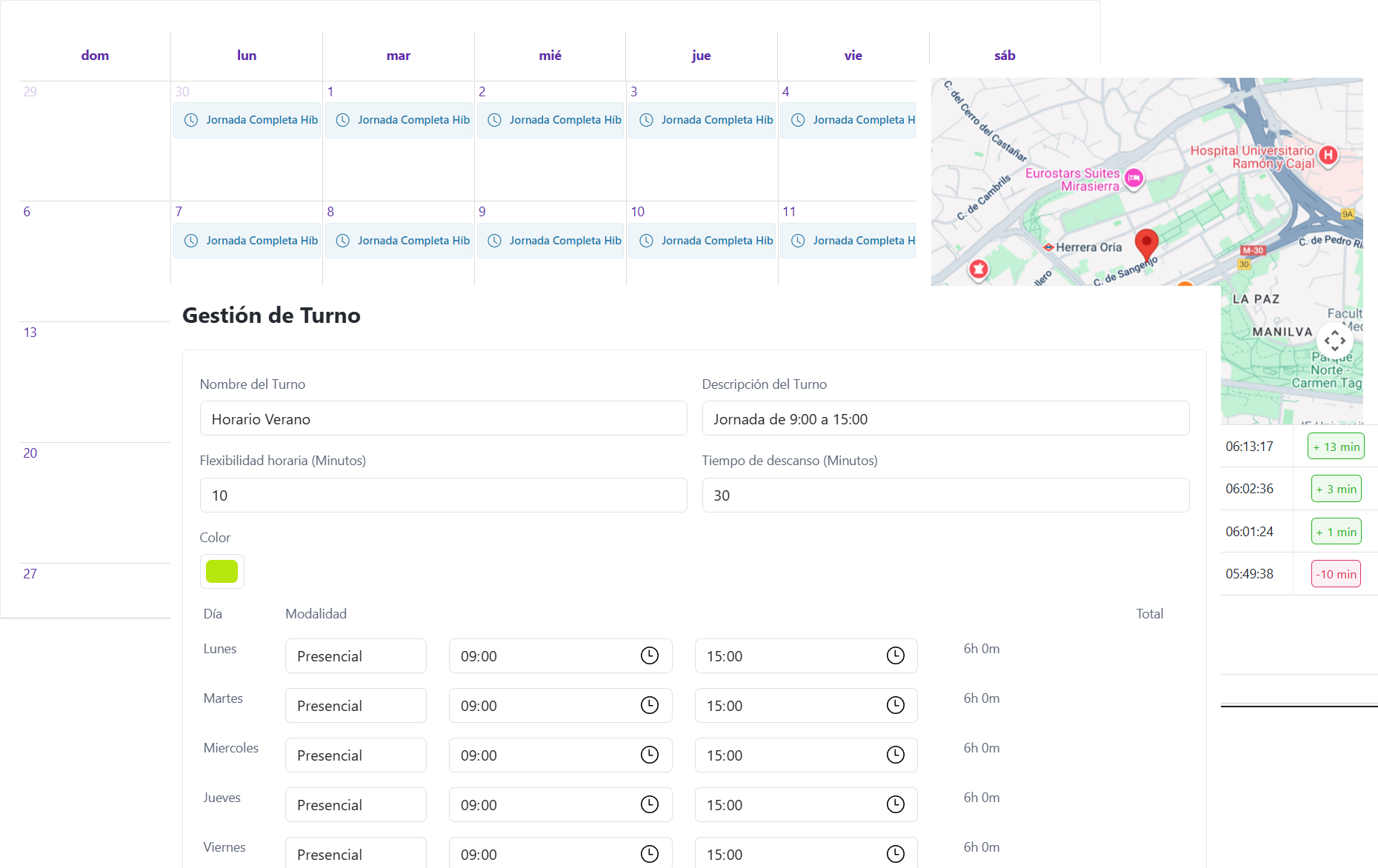Select the lun column header
The image size is (1378, 868).
point(247,56)
